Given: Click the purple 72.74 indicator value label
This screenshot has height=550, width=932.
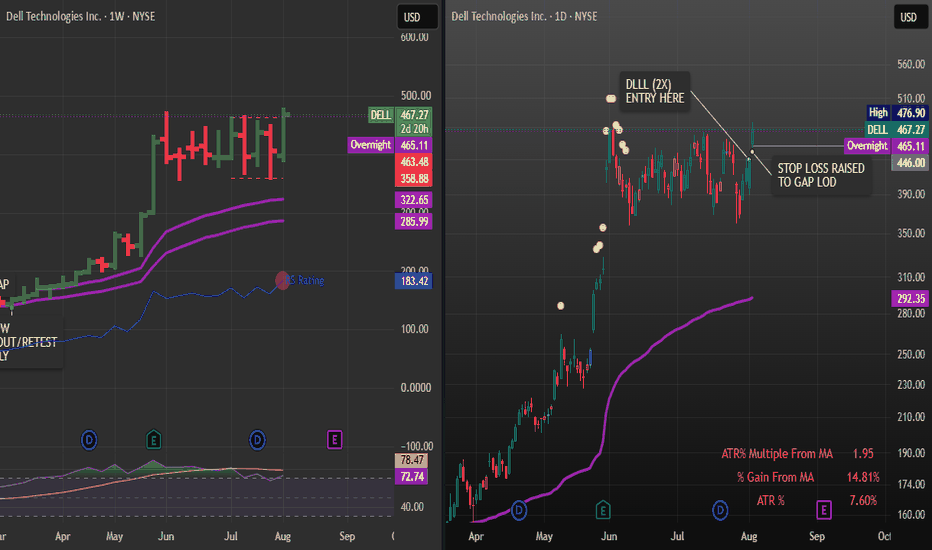Looking at the screenshot, I should pos(411,477).
